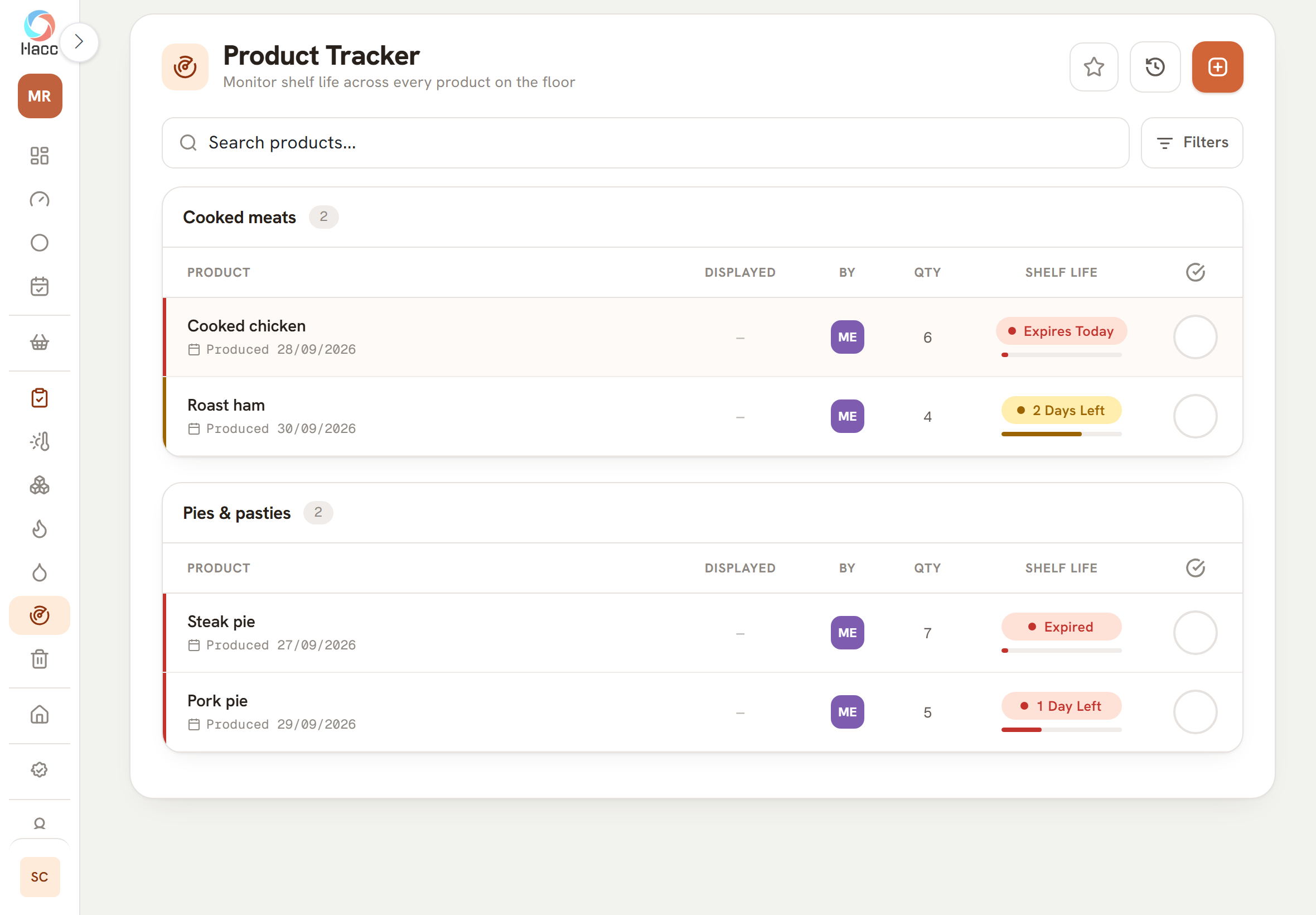
Task: Click Roast ham shelf life progress bar
Action: [1061, 434]
